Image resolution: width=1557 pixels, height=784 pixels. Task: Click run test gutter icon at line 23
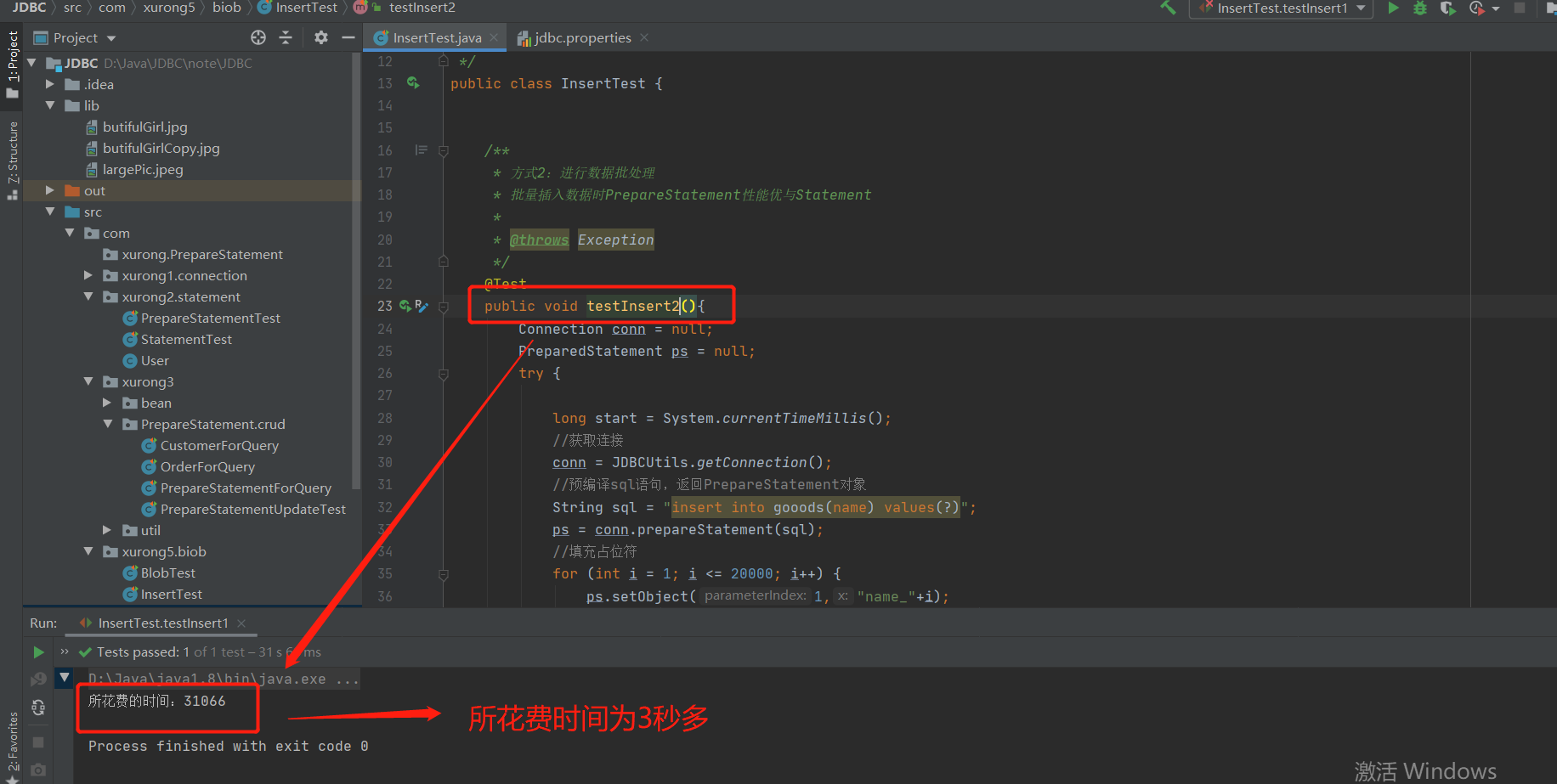[405, 306]
